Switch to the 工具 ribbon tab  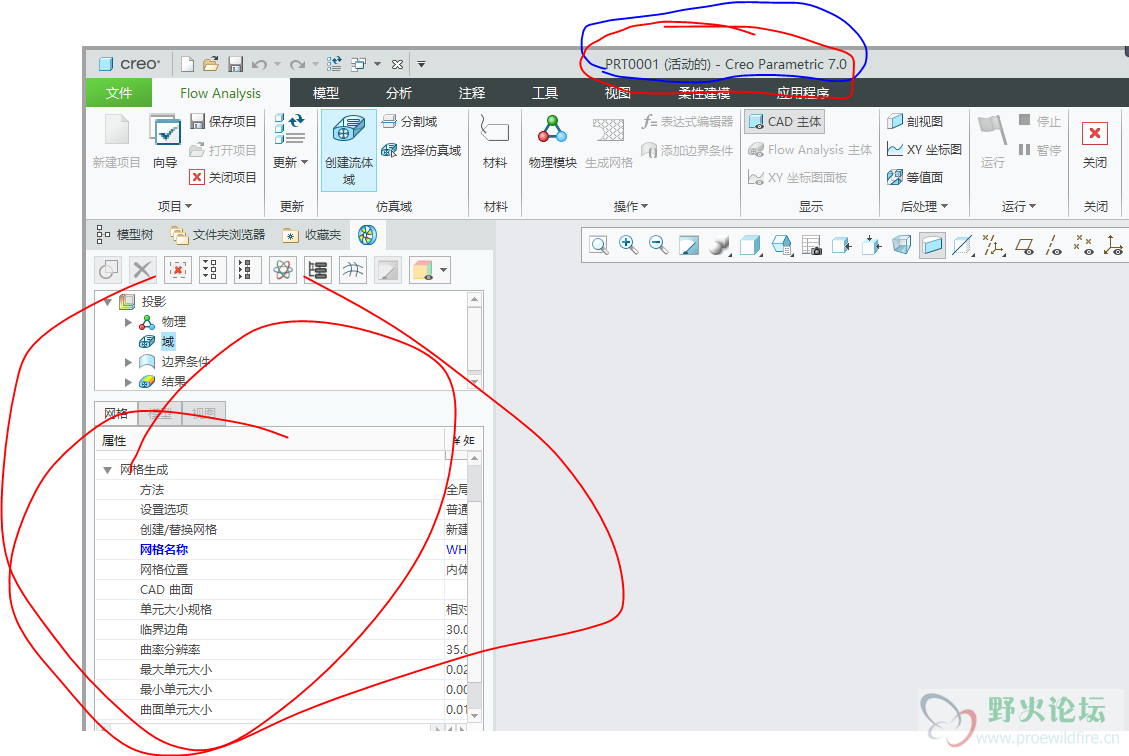(x=545, y=93)
